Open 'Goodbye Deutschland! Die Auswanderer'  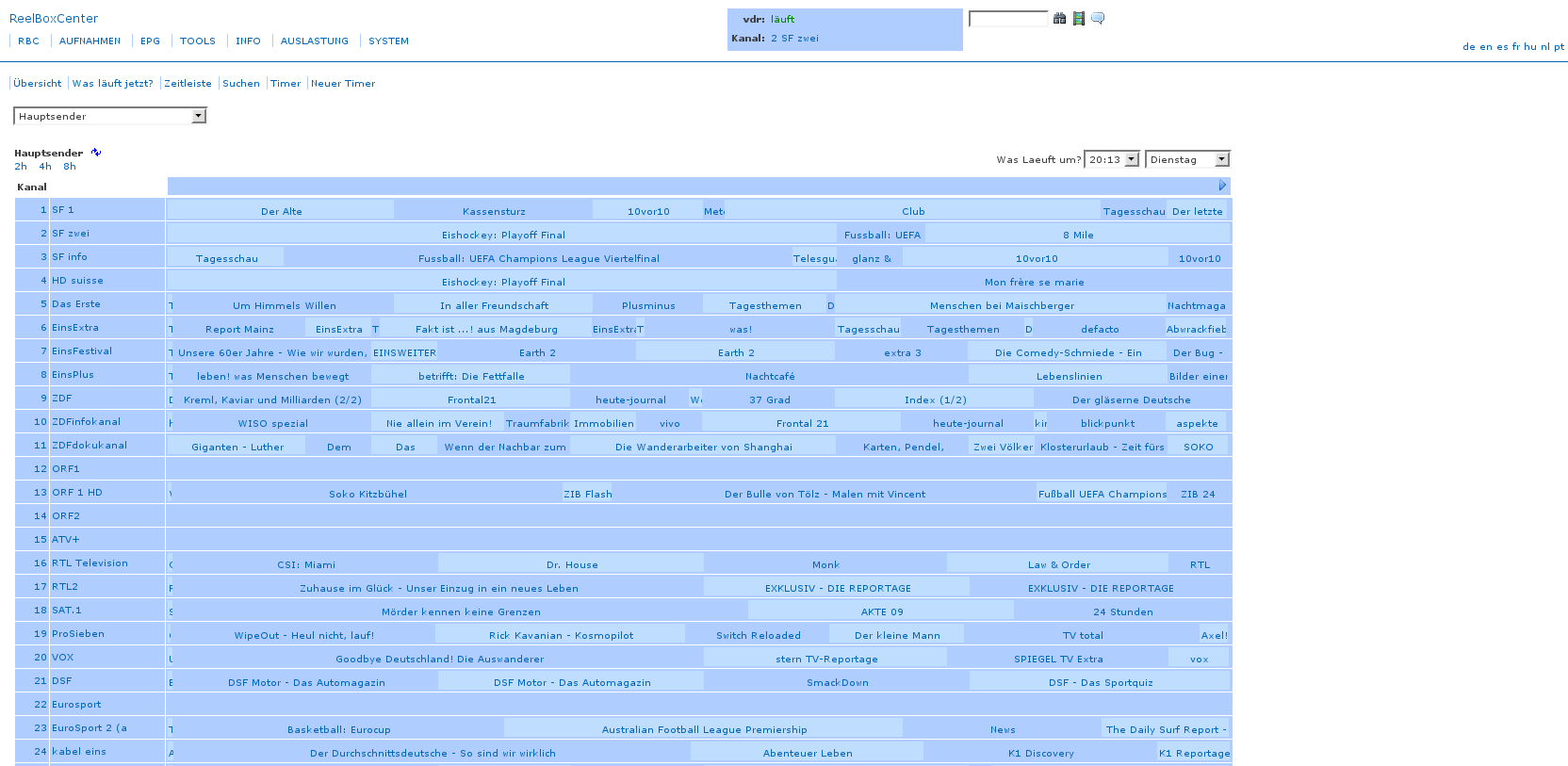pos(440,660)
